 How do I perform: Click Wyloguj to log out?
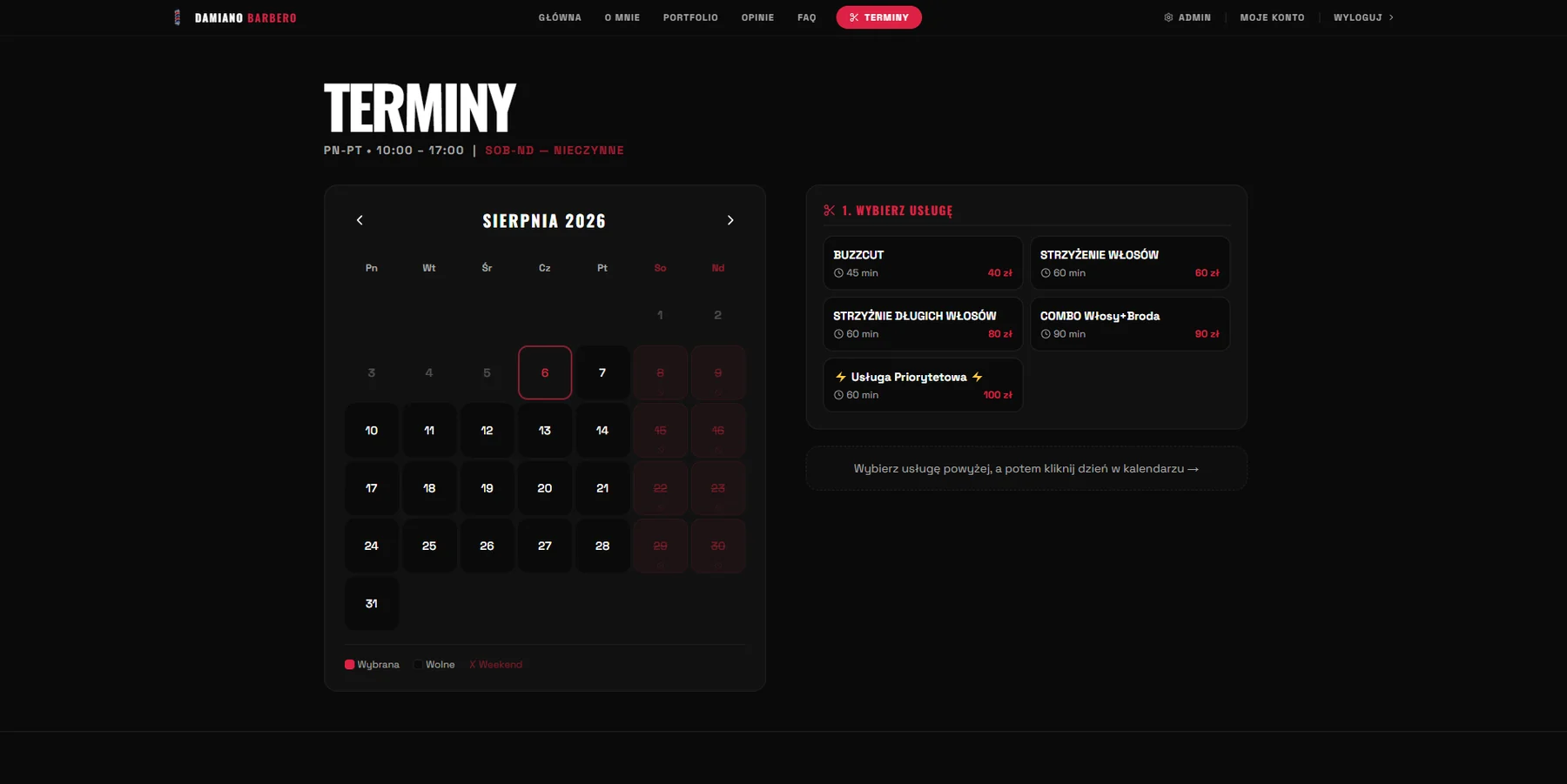pyautogui.click(x=1363, y=17)
